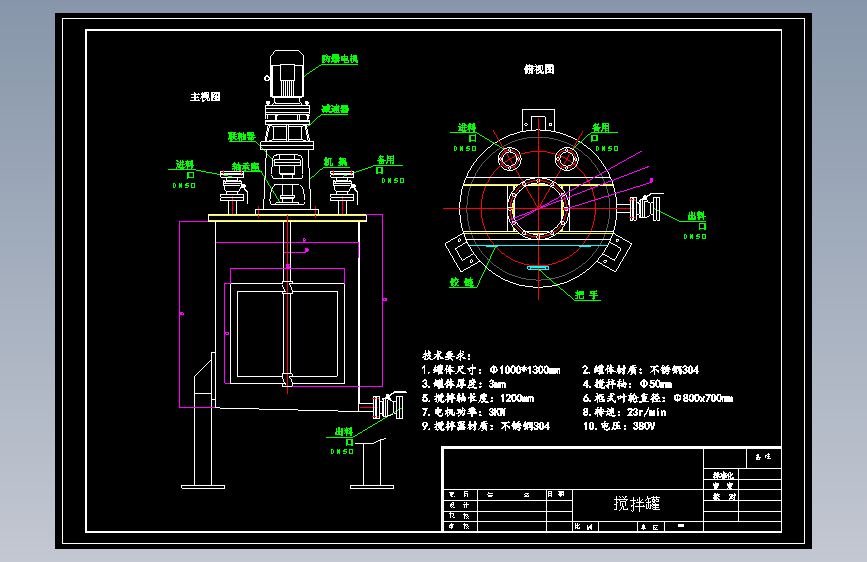Viewport: 867px width, 562px height.
Task: Select the 机架 label beside the motor stand
Action: click(336, 162)
